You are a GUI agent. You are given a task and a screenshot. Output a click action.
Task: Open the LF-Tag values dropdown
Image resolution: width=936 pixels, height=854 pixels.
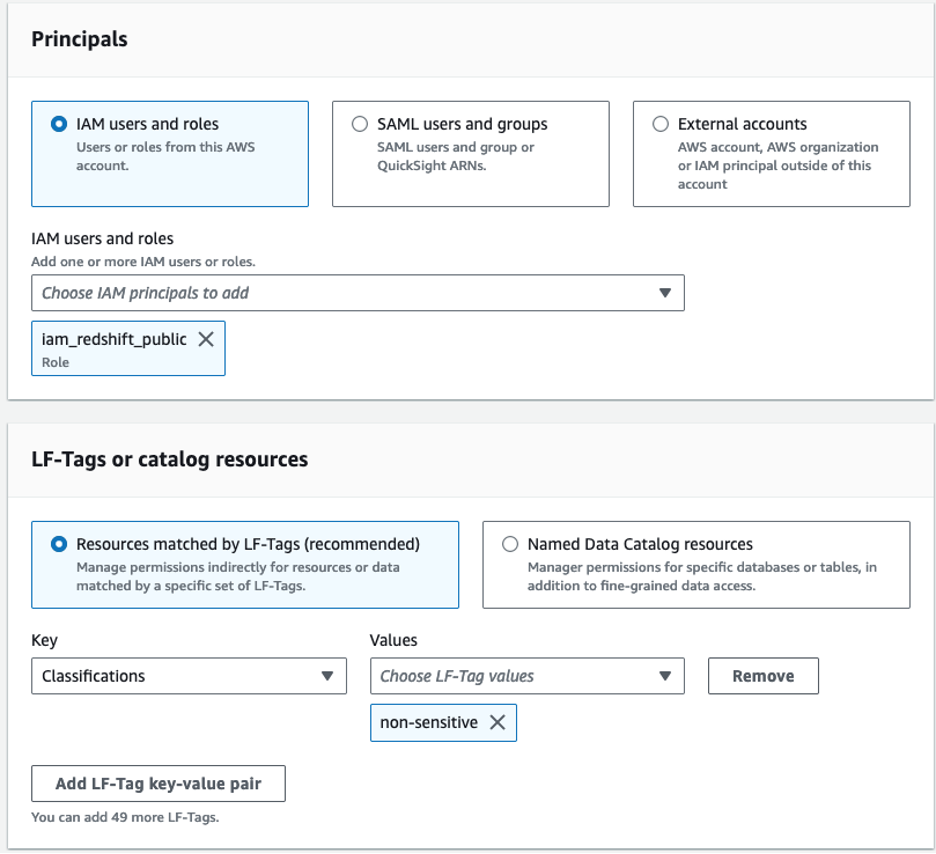[x=665, y=676]
